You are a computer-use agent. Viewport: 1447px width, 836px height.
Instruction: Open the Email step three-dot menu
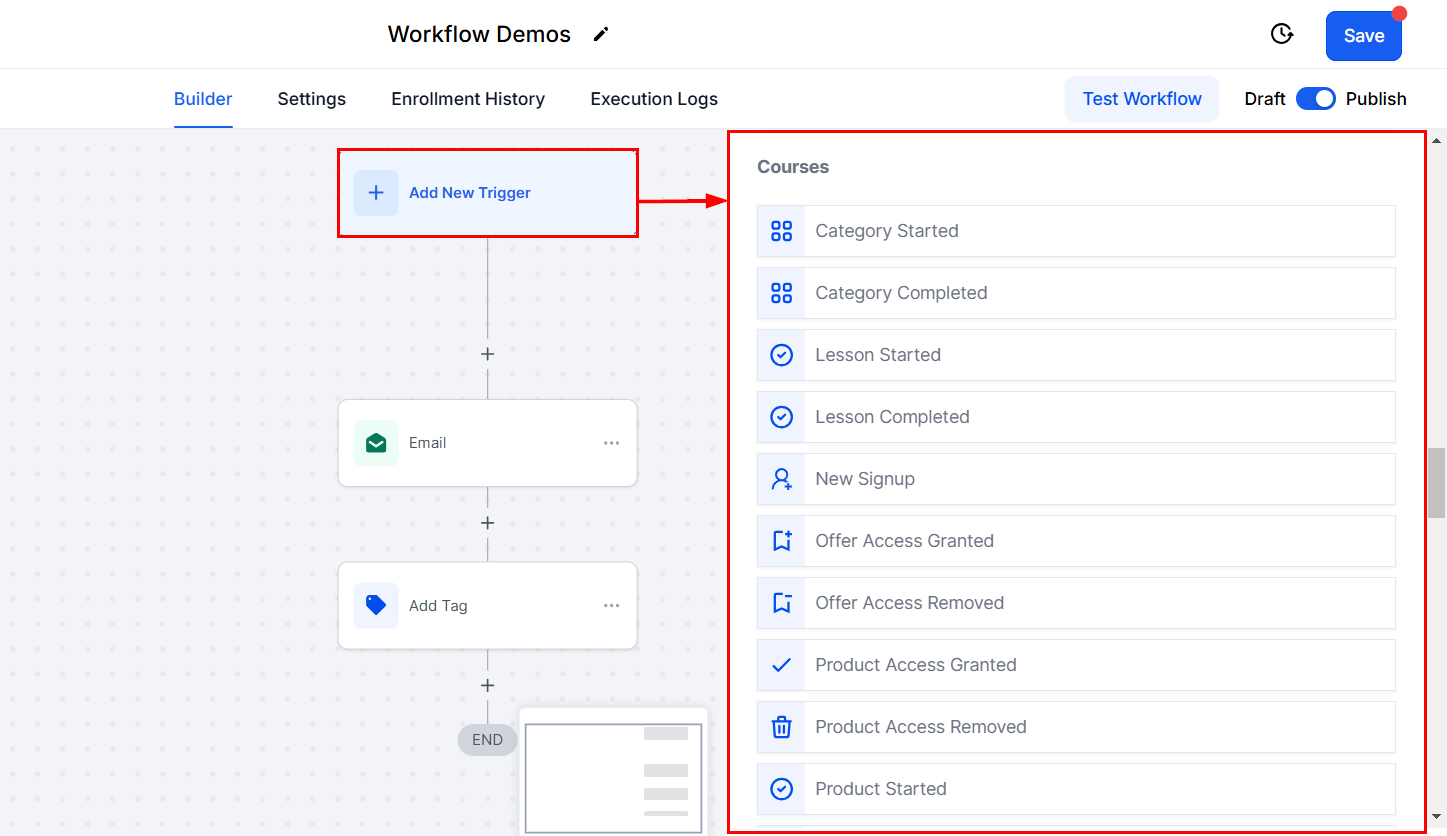[611, 443]
